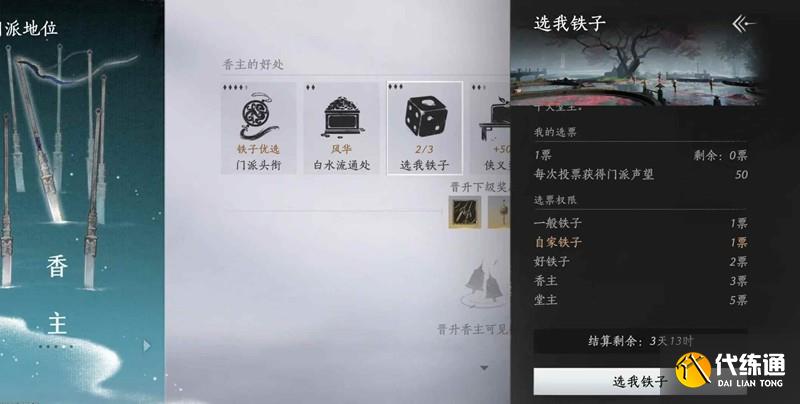800x404 pixels.
Task: Open the partially hidden 侠义 card
Action: [490, 129]
